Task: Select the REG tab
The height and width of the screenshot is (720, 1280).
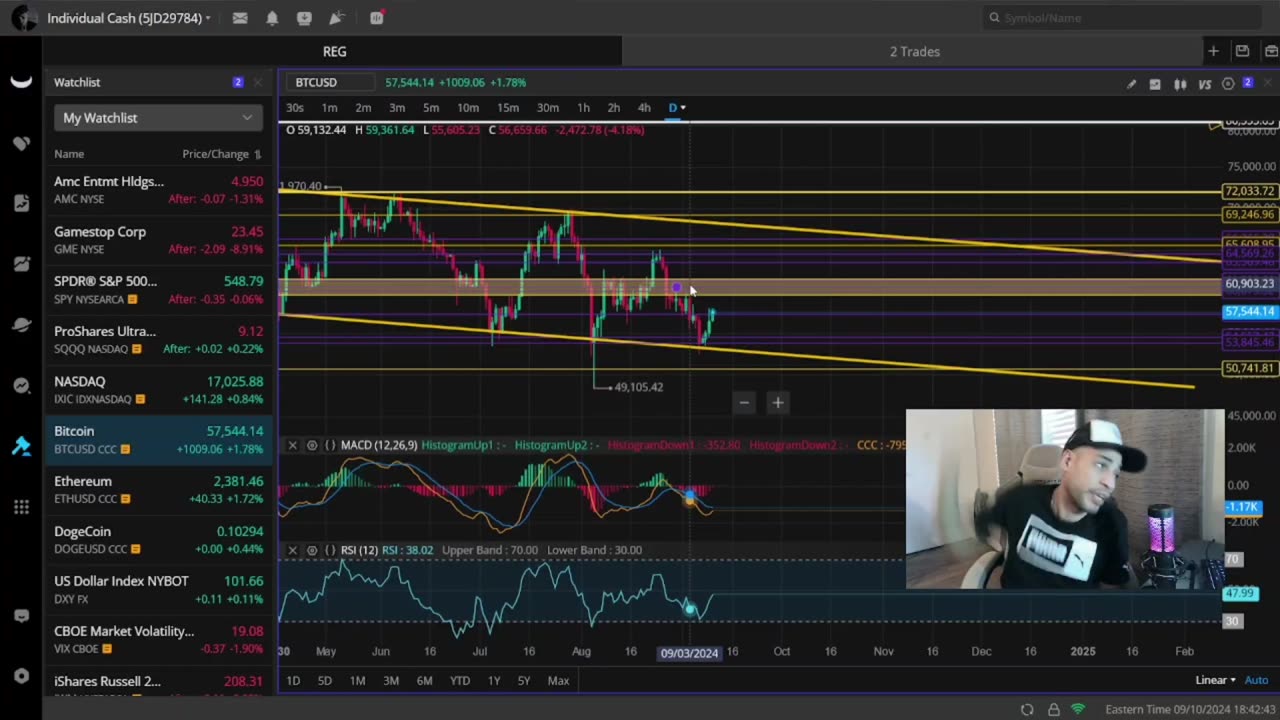Action: [334, 51]
